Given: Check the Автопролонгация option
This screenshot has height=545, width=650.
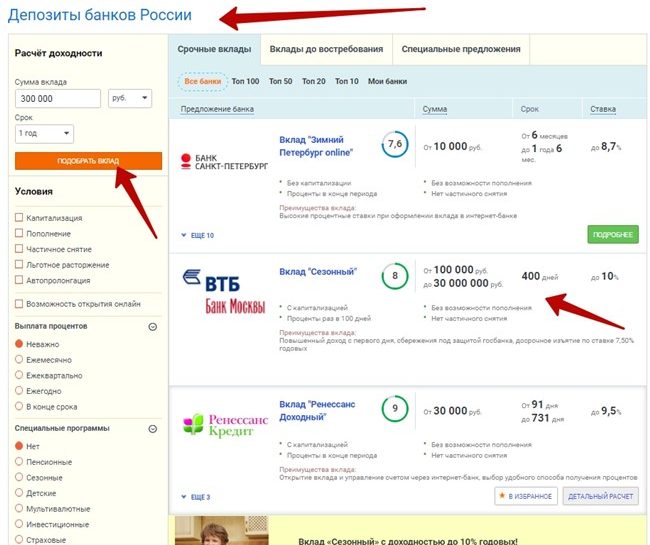Looking at the screenshot, I should 19,280.
